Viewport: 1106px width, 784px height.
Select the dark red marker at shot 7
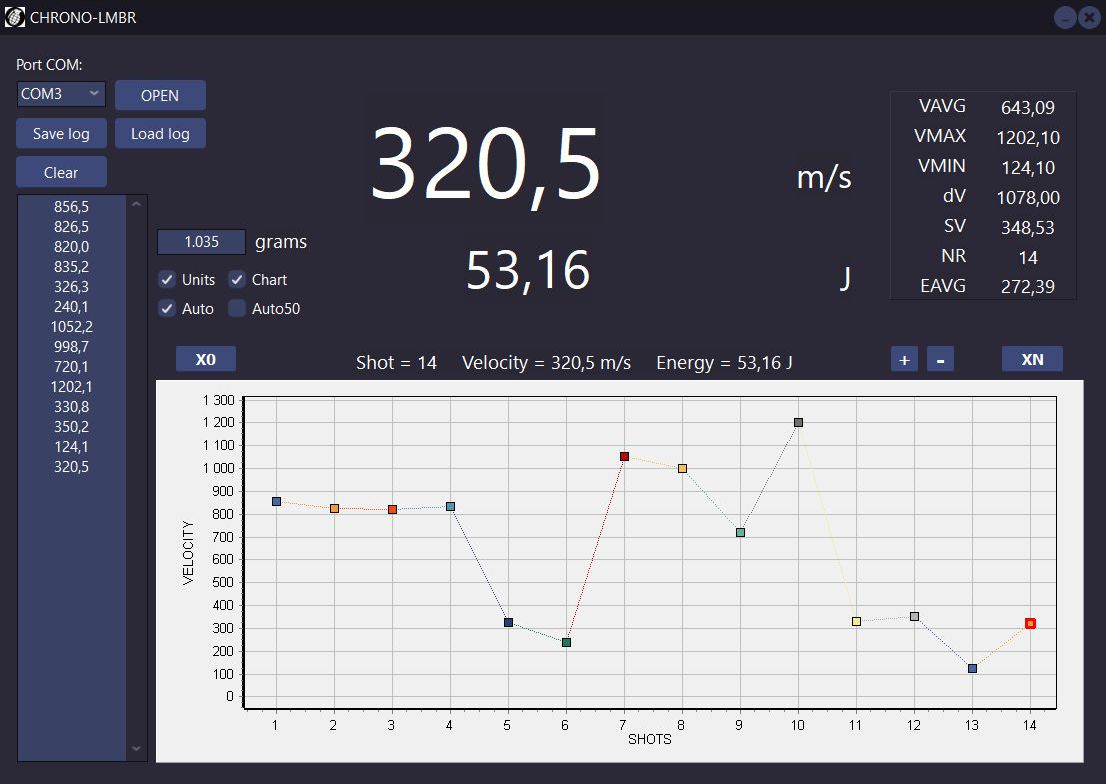[x=624, y=456]
